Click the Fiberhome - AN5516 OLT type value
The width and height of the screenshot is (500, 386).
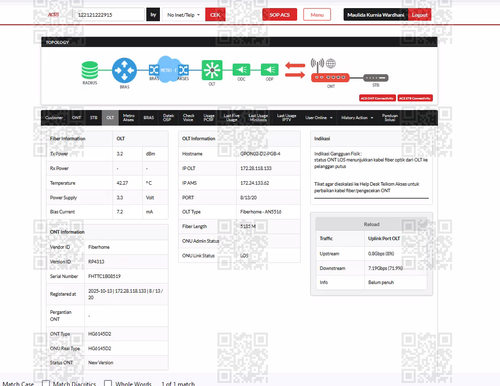point(261,212)
